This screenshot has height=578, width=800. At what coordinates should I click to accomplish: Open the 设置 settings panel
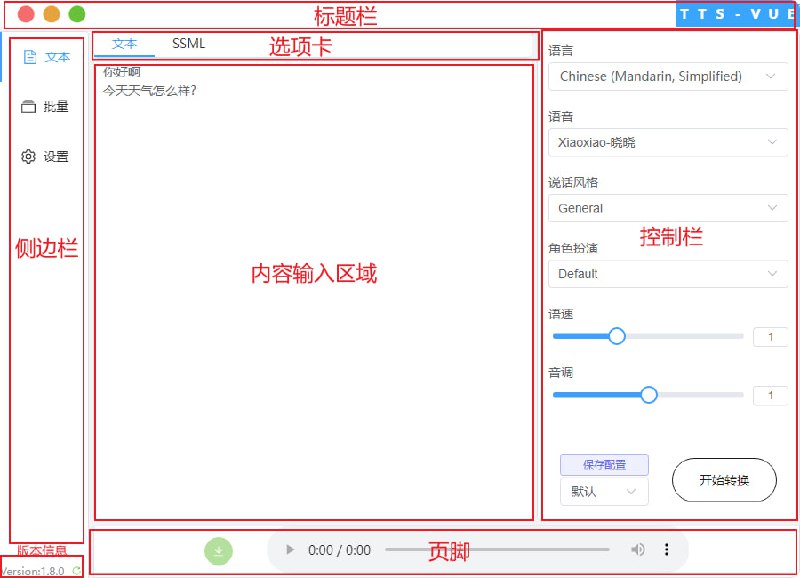point(44,156)
